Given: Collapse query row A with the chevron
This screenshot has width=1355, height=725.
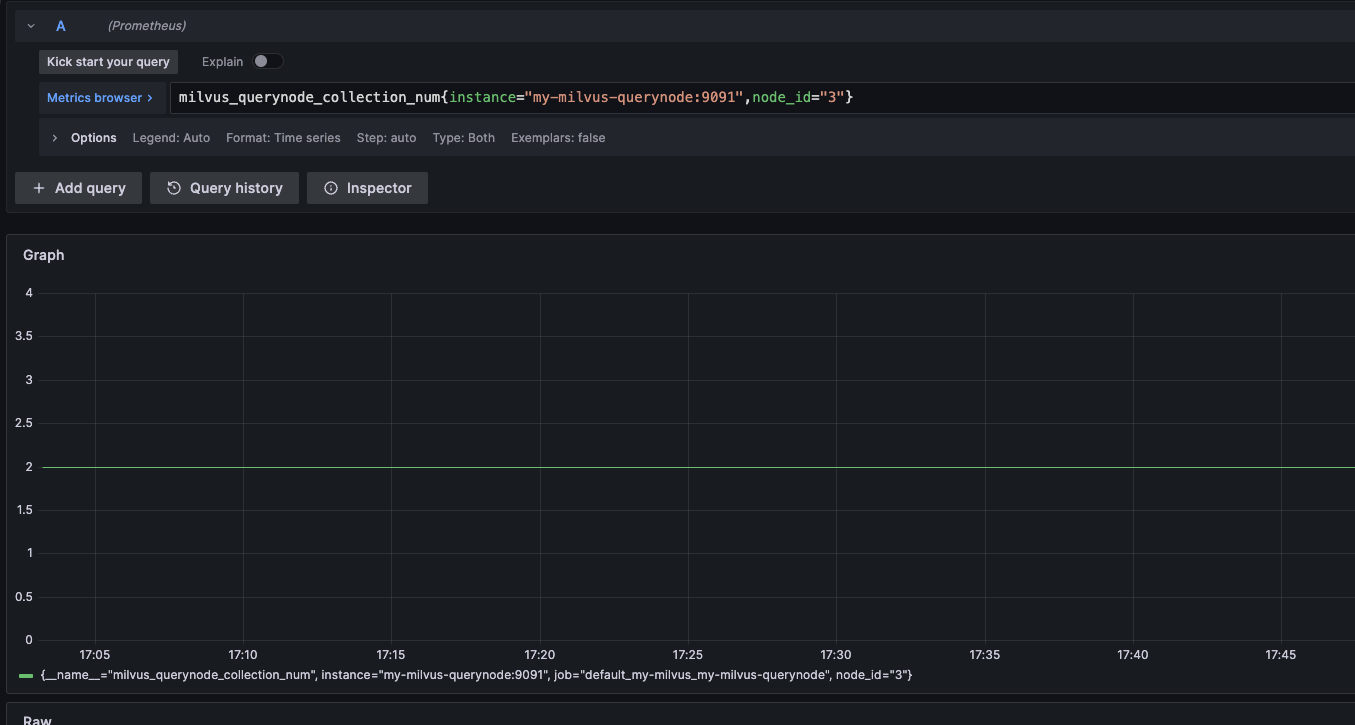Looking at the screenshot, I should (x=29, y=25).
